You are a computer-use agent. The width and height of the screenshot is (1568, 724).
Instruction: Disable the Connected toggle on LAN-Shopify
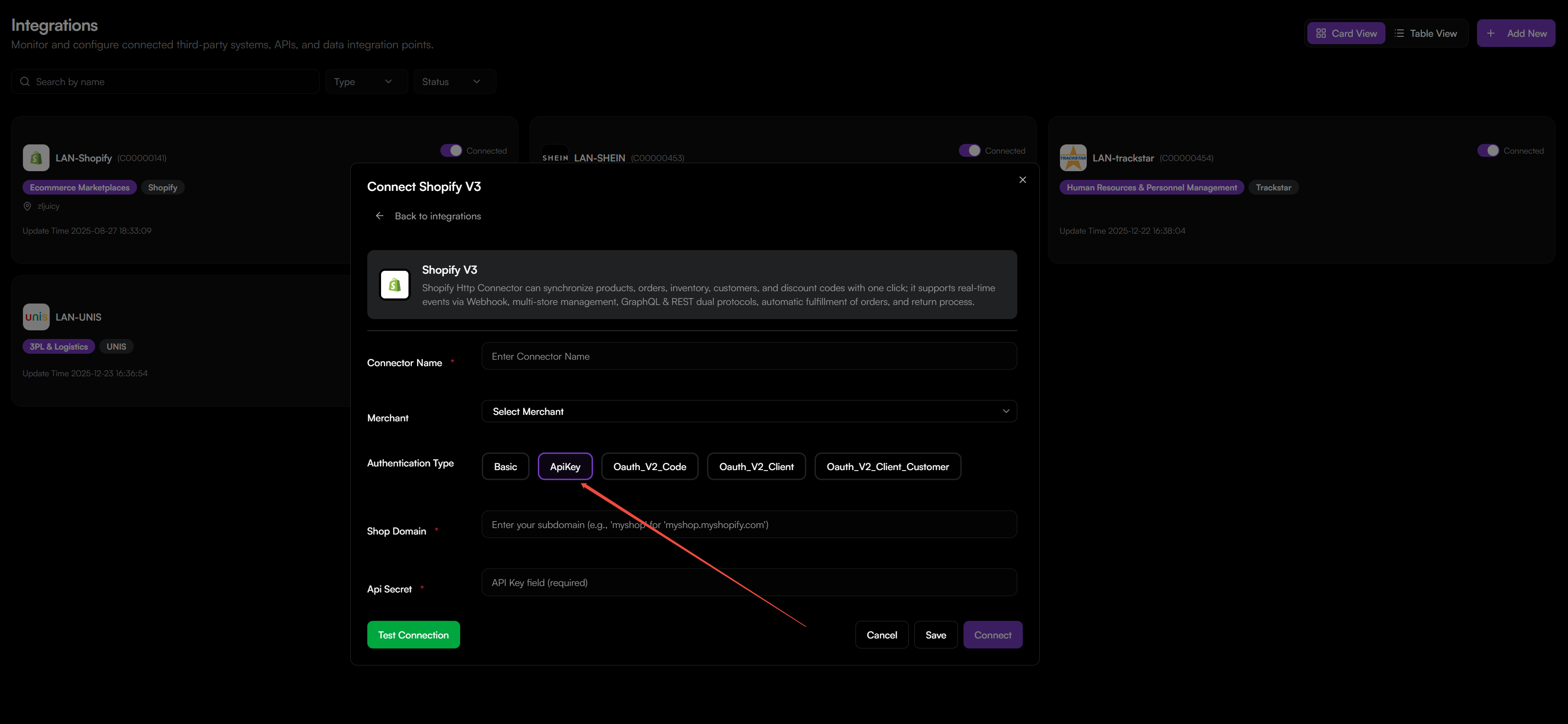[451, 150]
